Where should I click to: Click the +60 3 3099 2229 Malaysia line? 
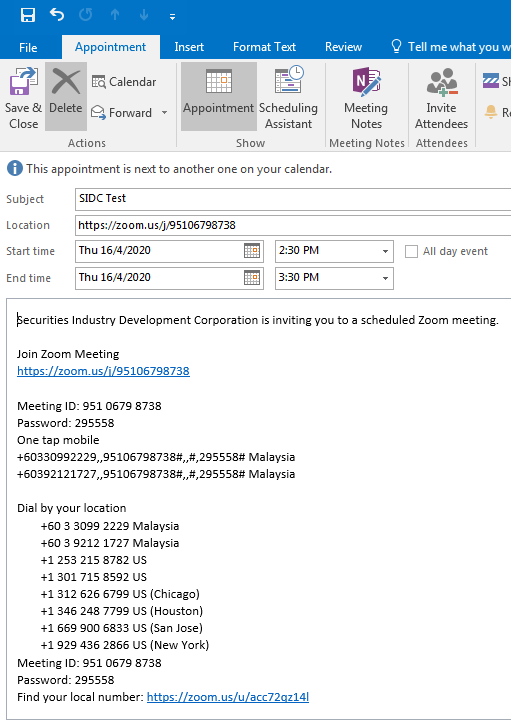(110, 526)
